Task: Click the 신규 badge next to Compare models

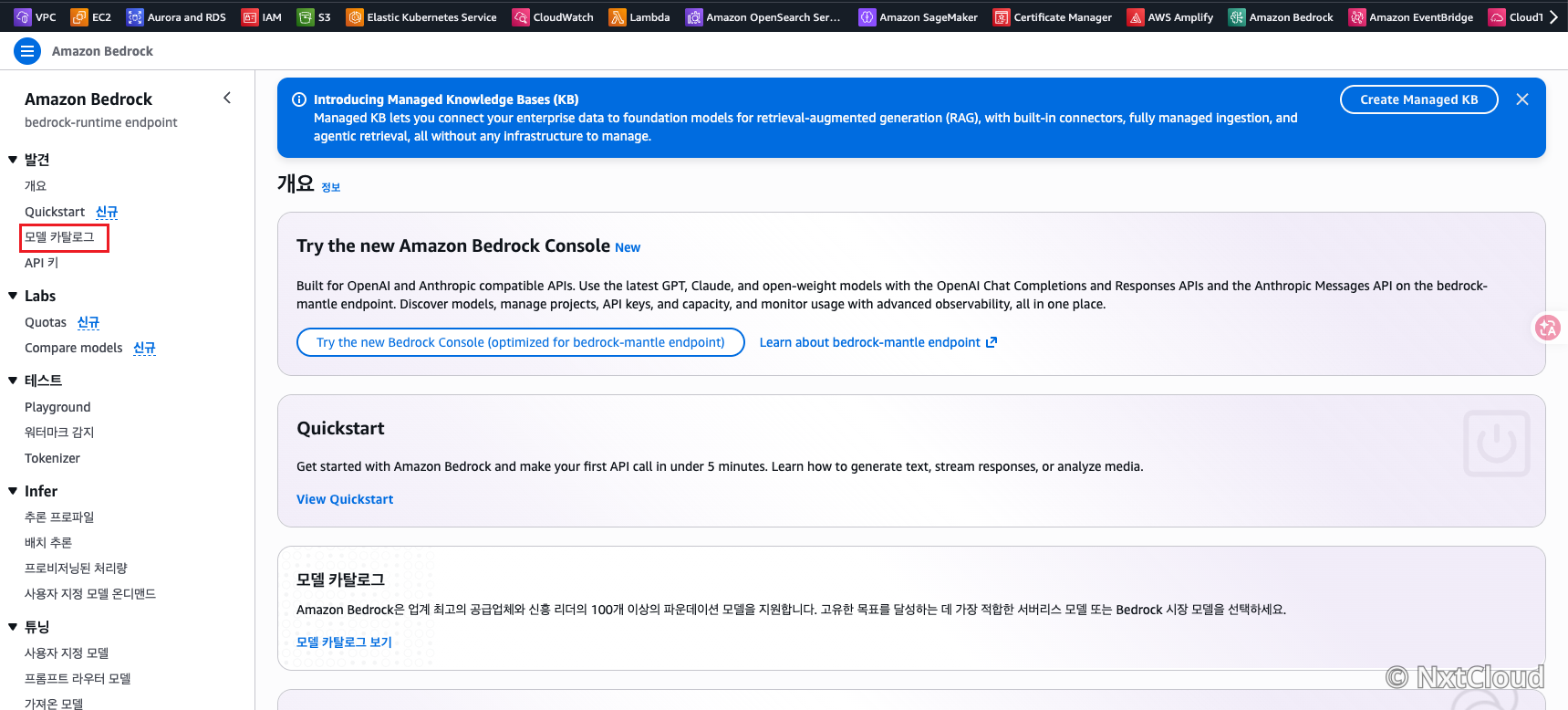Action: click(144, 348)
